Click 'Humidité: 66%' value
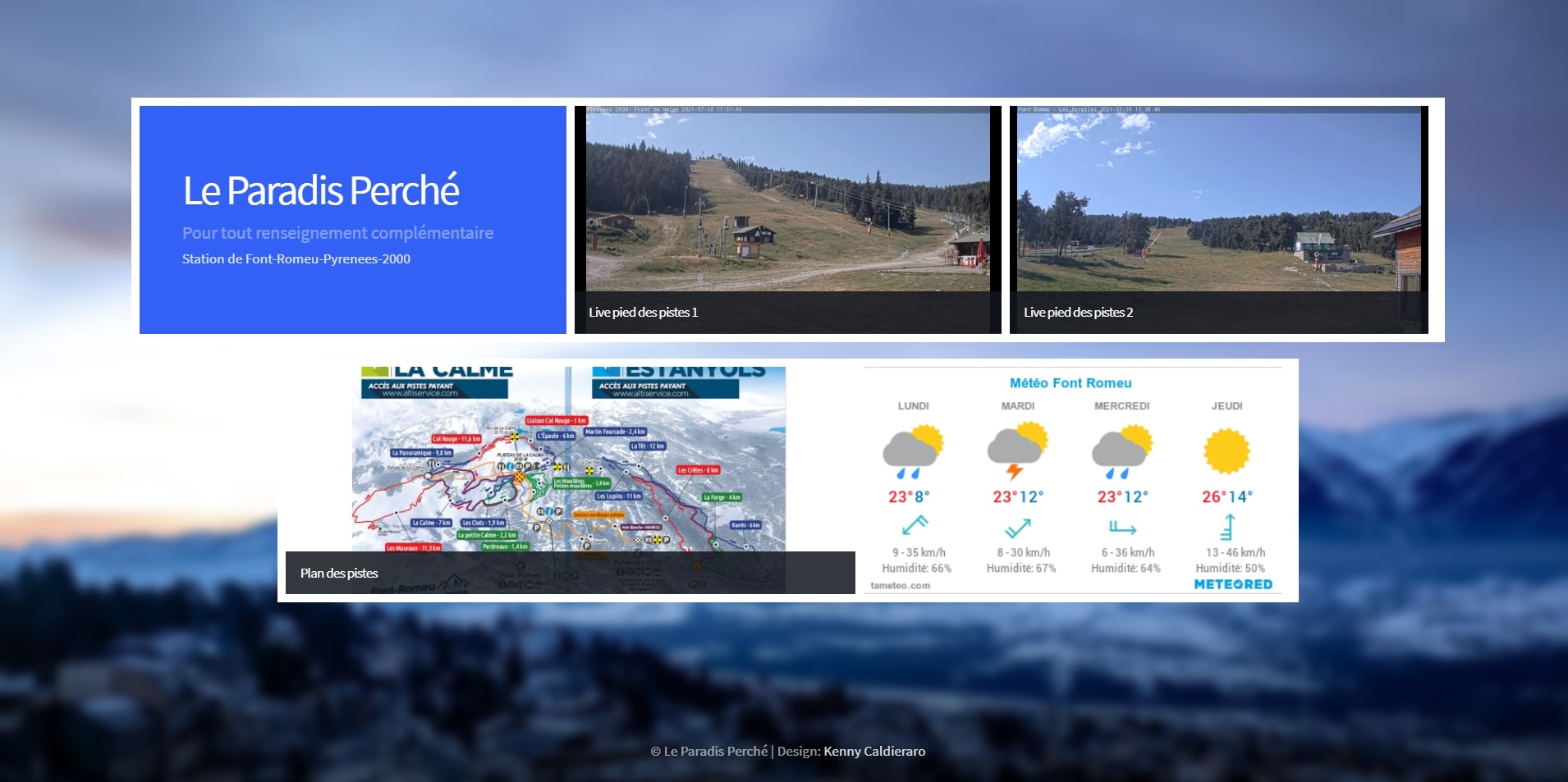 916,568
